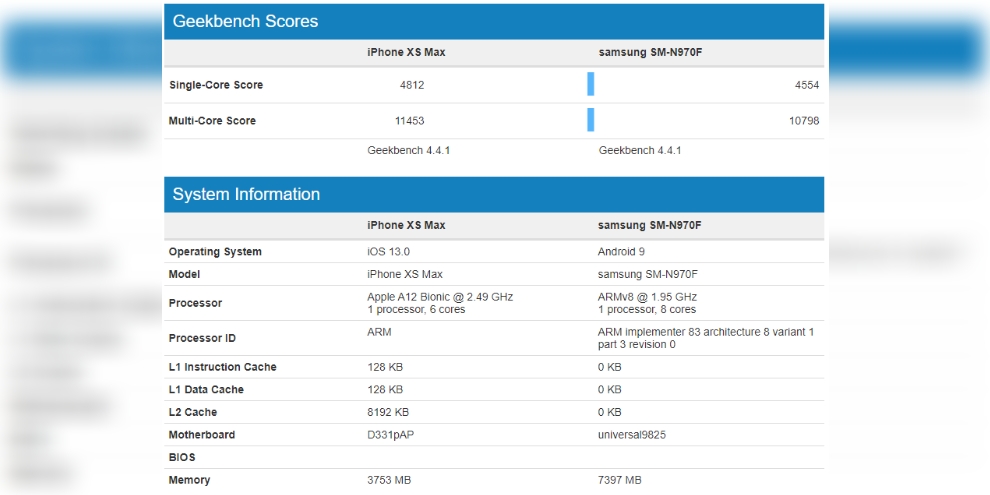Select 0 KB in L1 Instruction Cache row
The image size is (990, 495).
coord(610,367)
